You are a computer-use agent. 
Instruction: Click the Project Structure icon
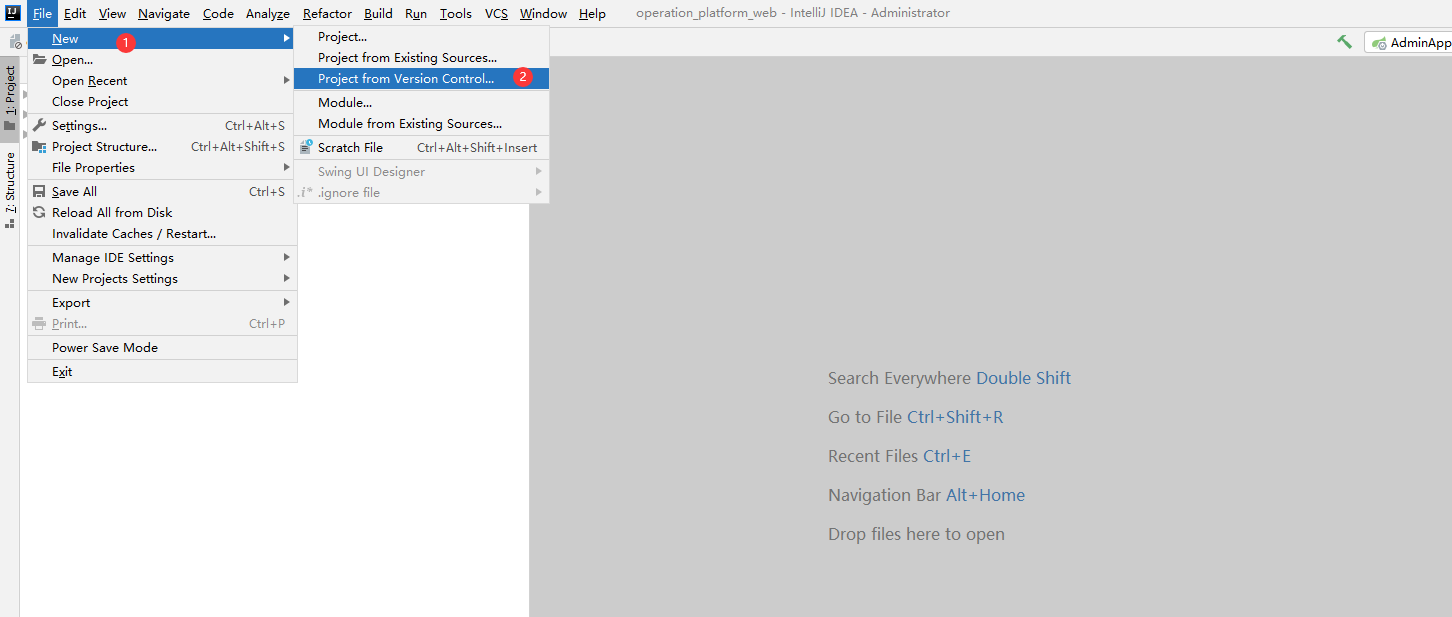[39, 147]
